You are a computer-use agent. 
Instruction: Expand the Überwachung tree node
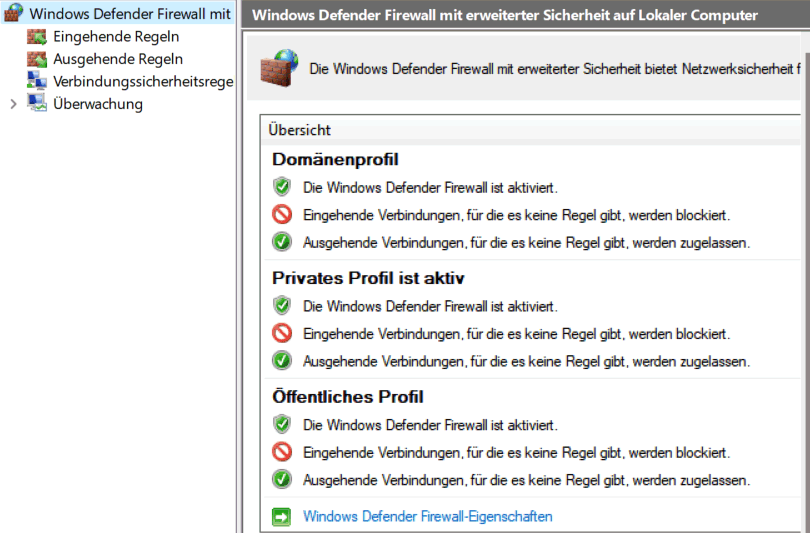tap(13, 104)
